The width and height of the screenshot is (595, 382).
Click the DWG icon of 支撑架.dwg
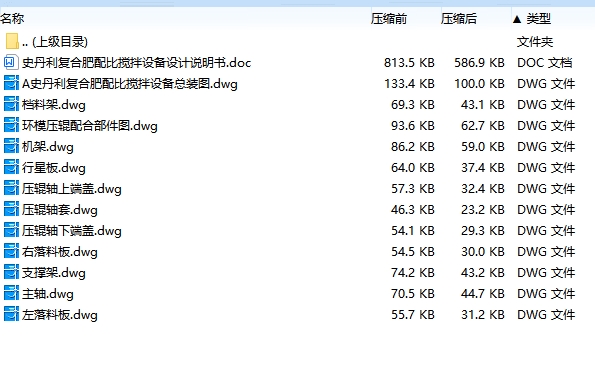tap(11, 272)
